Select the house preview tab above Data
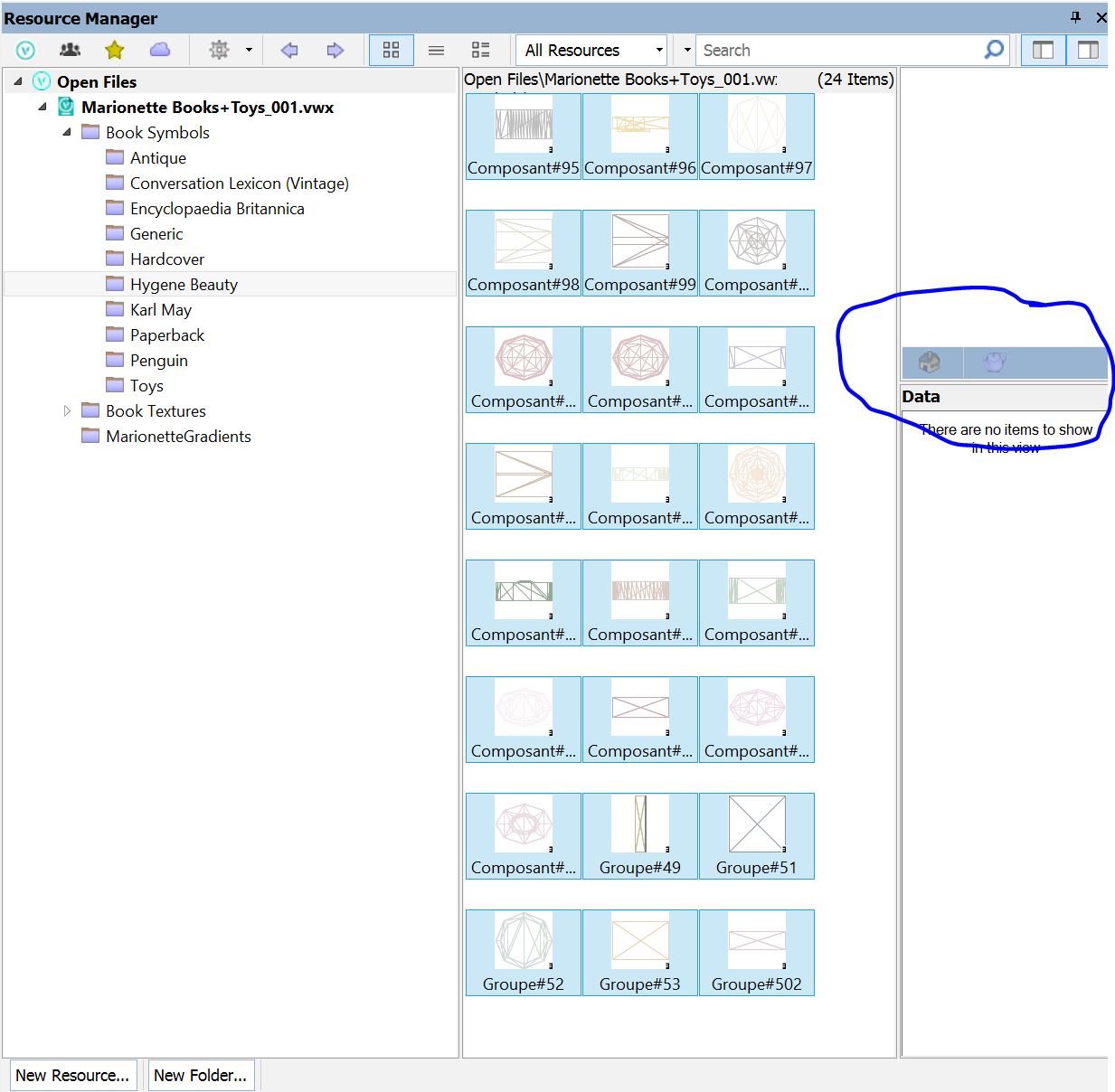 tap(930, 362)
